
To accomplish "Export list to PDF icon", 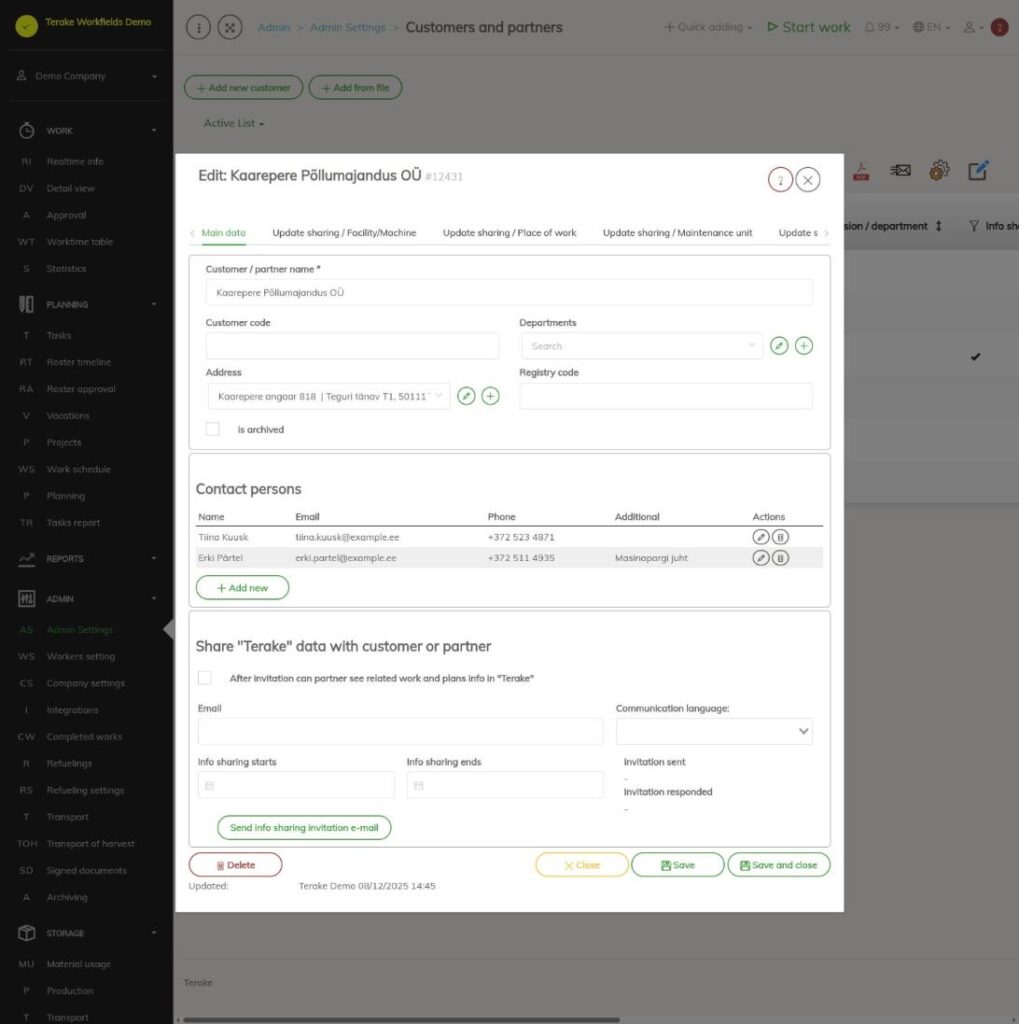I will [x=861, y=171].
